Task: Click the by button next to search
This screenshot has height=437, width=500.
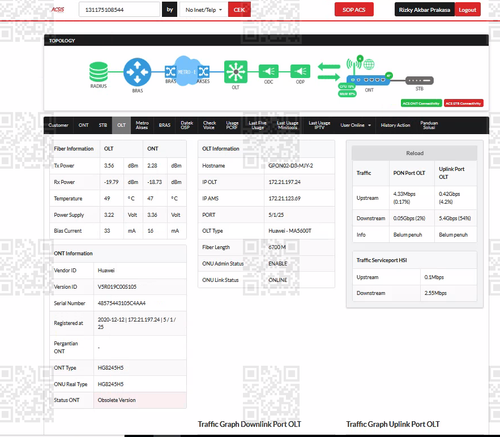Action: coord(170,10)
